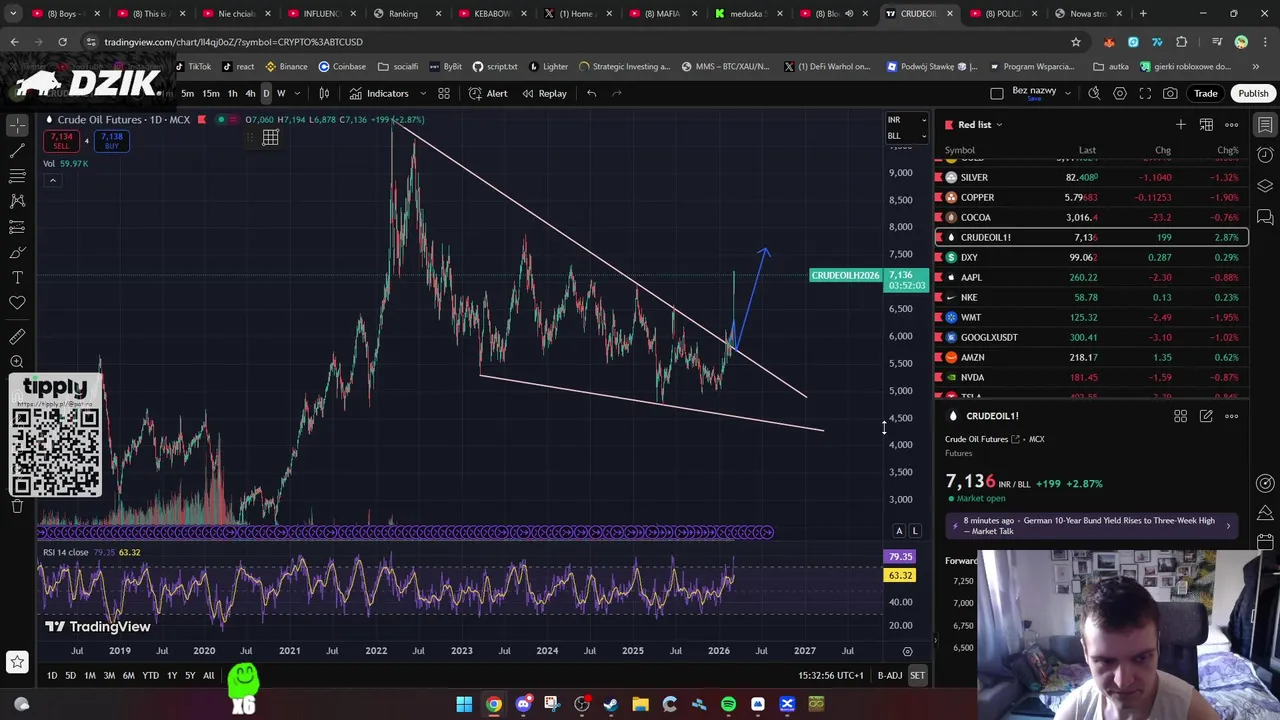This screenshot has height=720, width=1280.
Task: Select the NVDA row in the watchlist
Action: (1091, 377)
